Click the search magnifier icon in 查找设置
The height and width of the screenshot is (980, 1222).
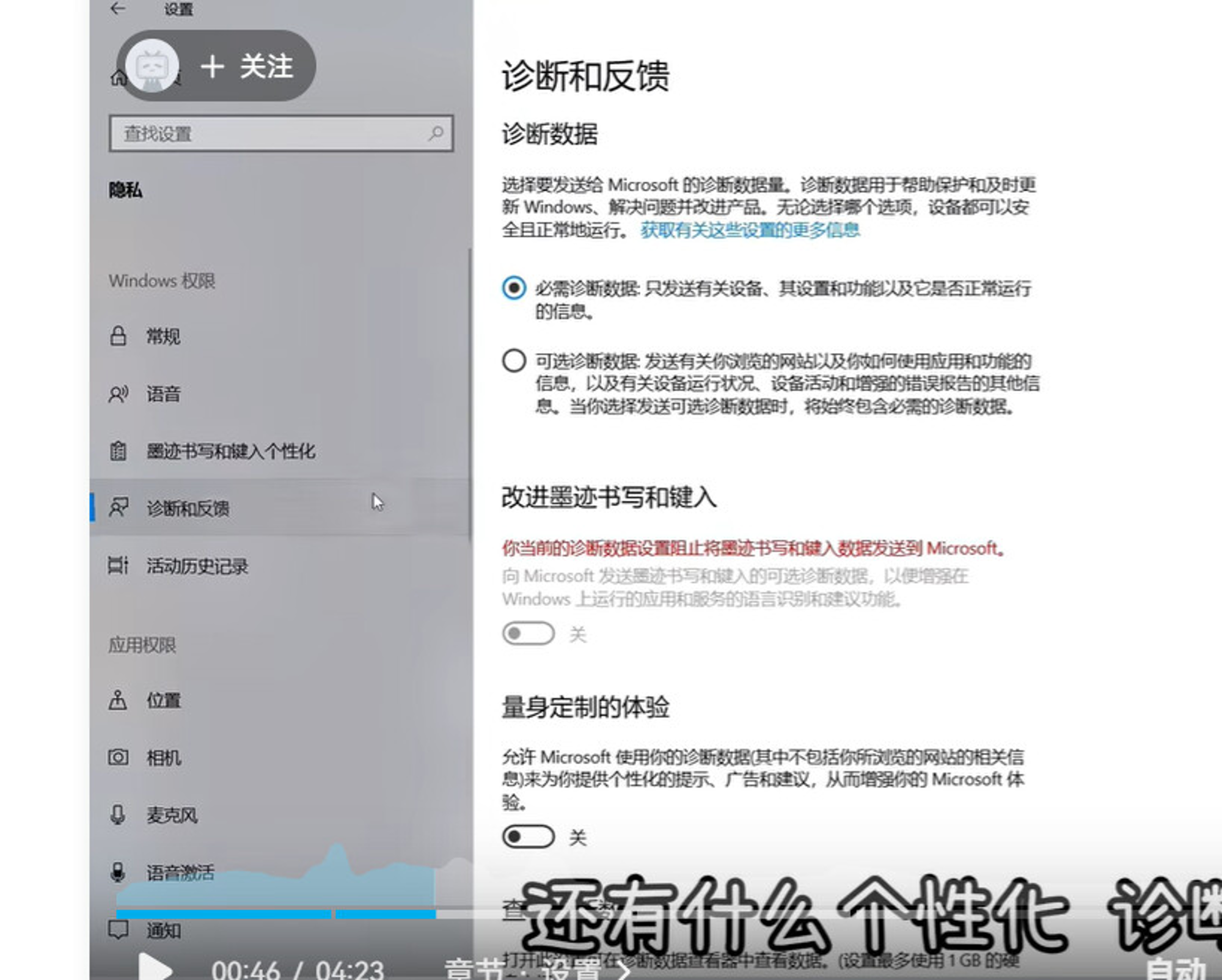pos(436,133)
